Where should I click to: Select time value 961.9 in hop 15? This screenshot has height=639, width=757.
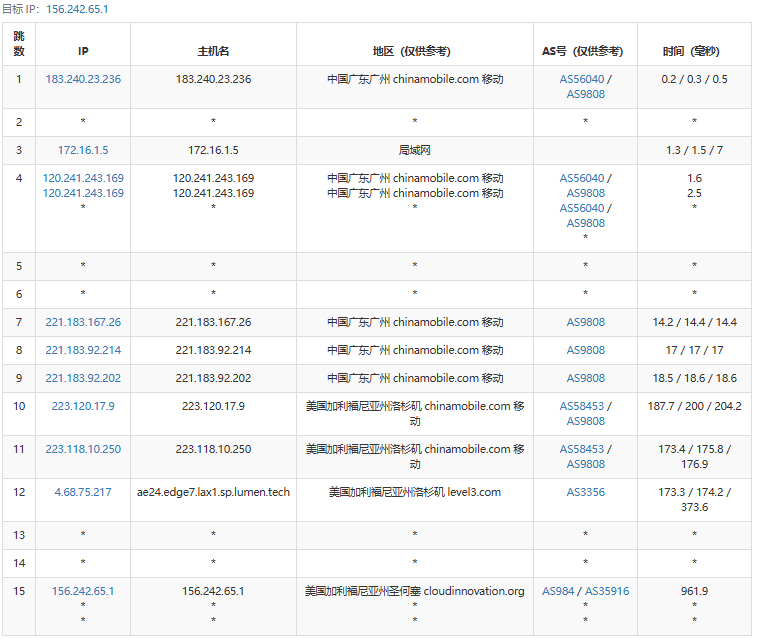(x=694, y=591)
